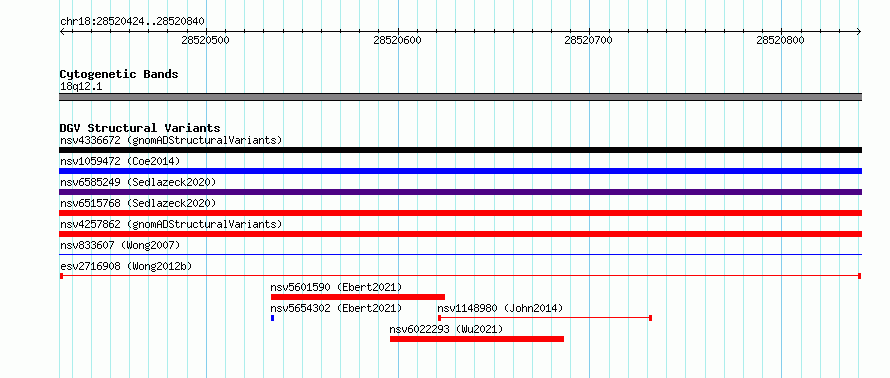890x378 pixels.
Task: Click ruler position 28520500
Action: tap(205, 40)
